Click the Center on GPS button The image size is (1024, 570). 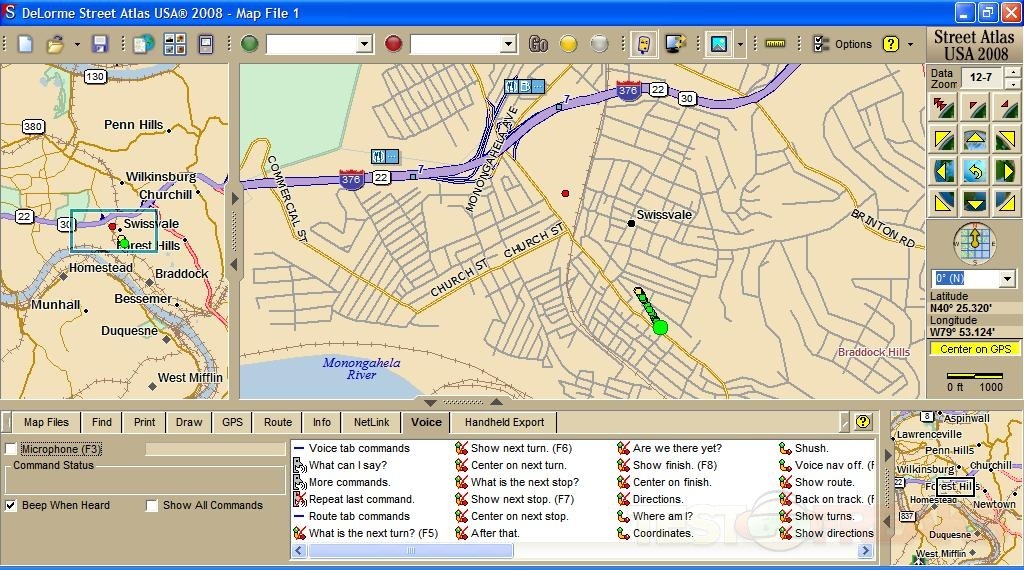click(x=975, y=349)
